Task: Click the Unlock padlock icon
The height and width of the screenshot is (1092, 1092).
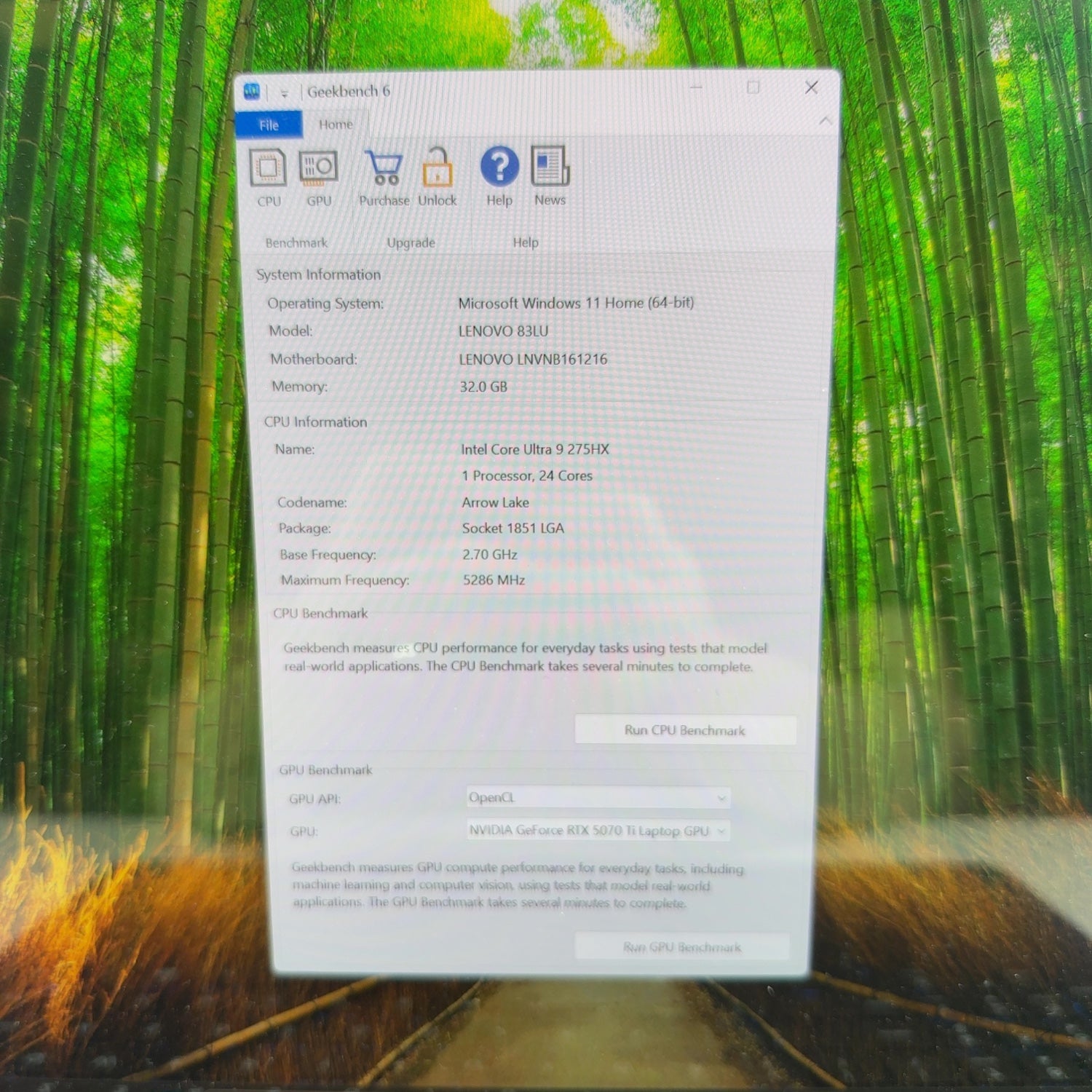Action: (437, 168)
